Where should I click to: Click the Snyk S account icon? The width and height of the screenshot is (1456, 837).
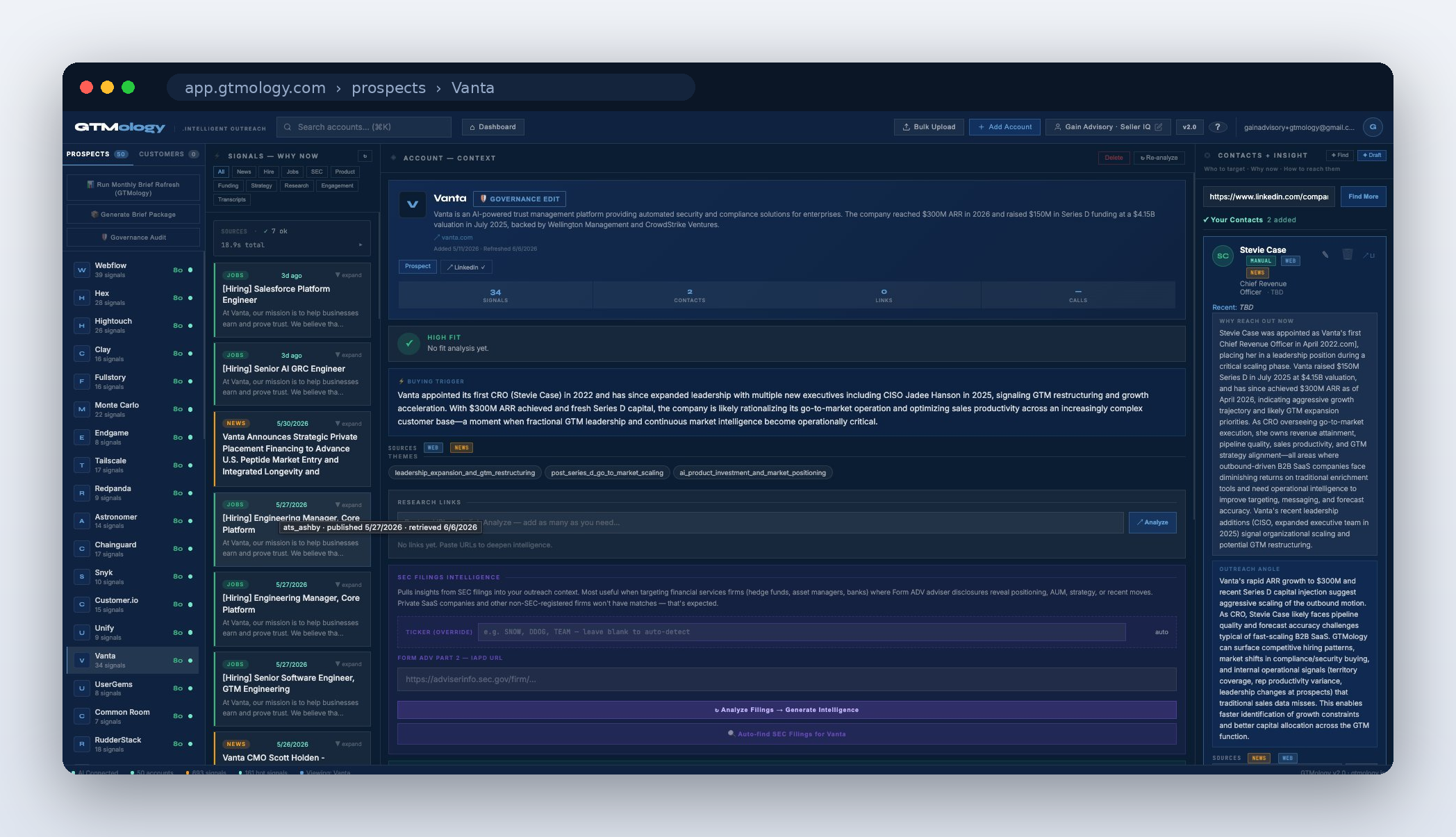pos(82,577)
